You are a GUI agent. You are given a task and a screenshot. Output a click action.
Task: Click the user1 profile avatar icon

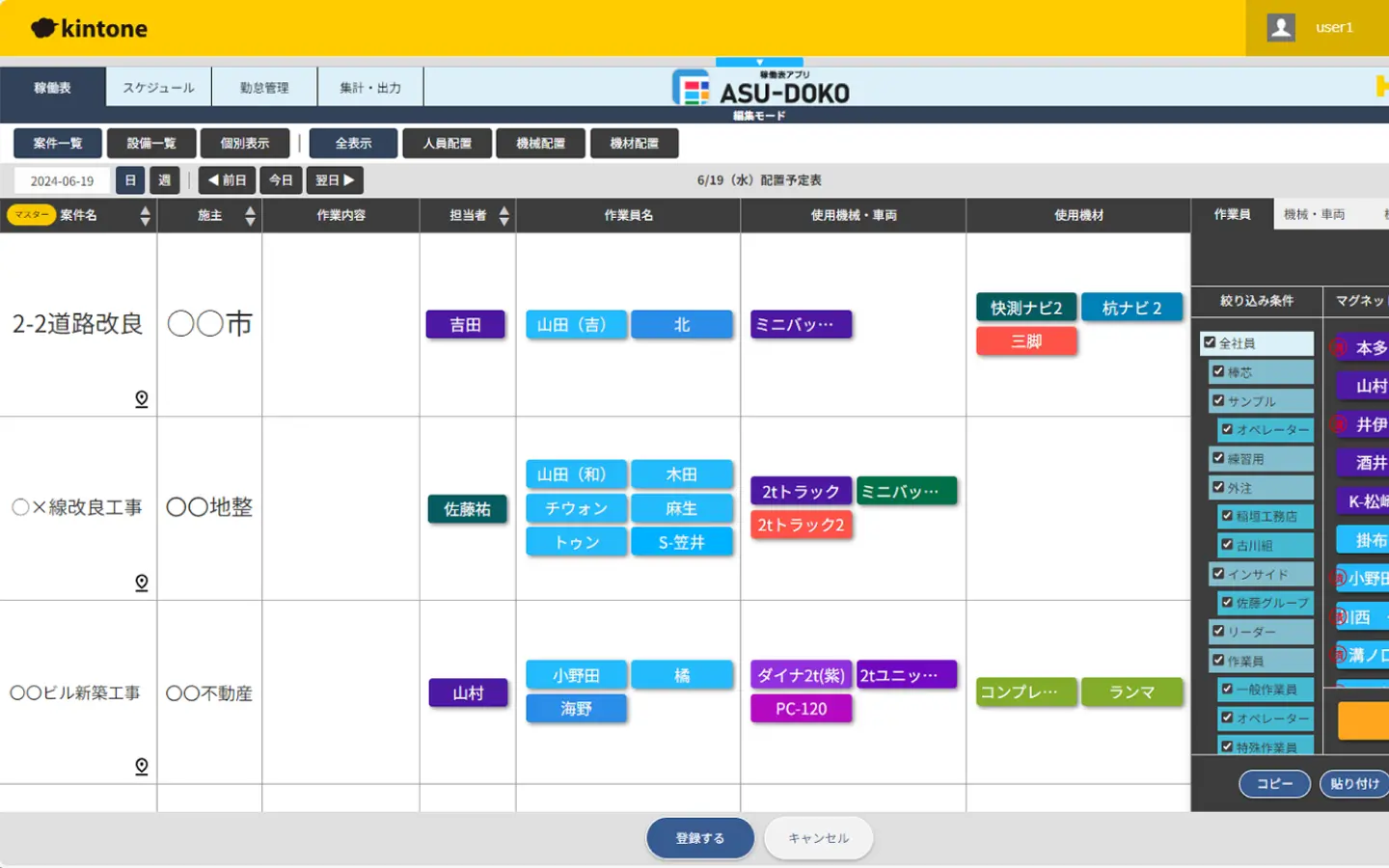[1281, 28]
